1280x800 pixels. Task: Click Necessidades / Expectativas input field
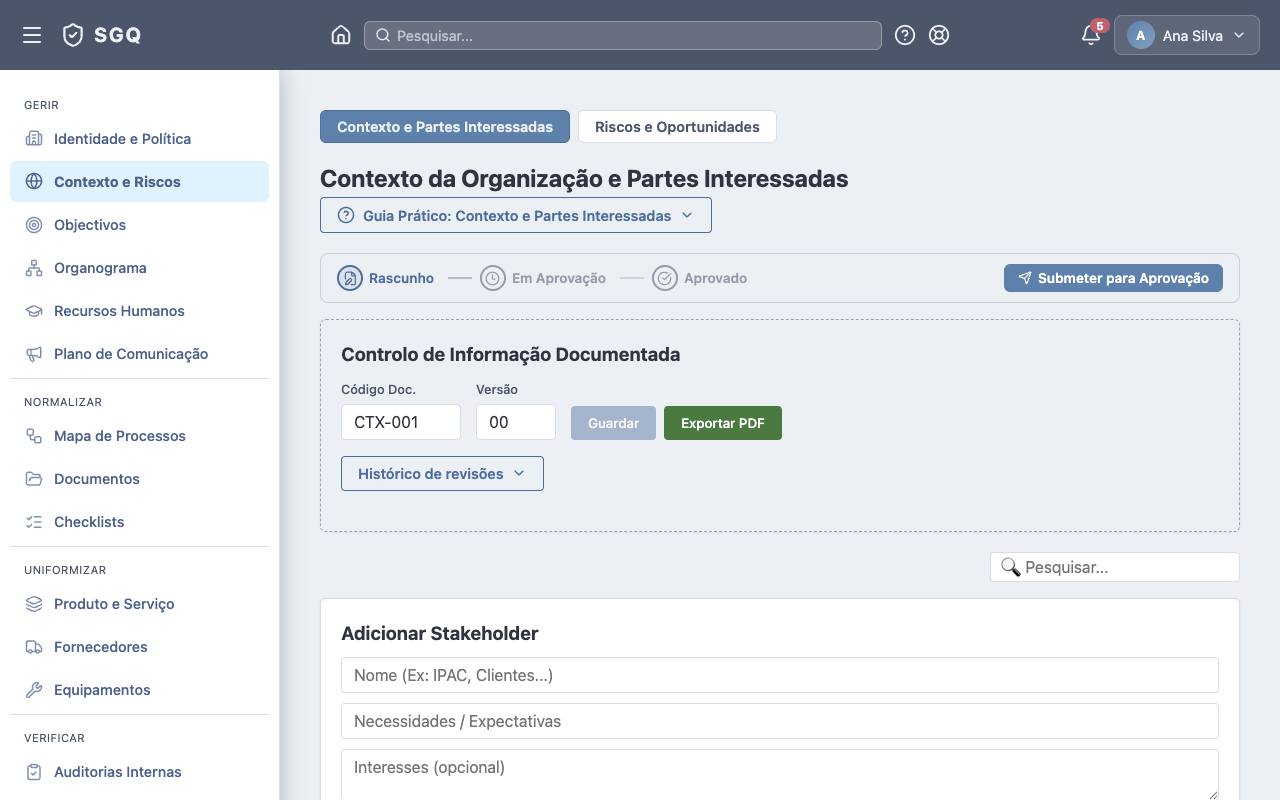[780, 721]
